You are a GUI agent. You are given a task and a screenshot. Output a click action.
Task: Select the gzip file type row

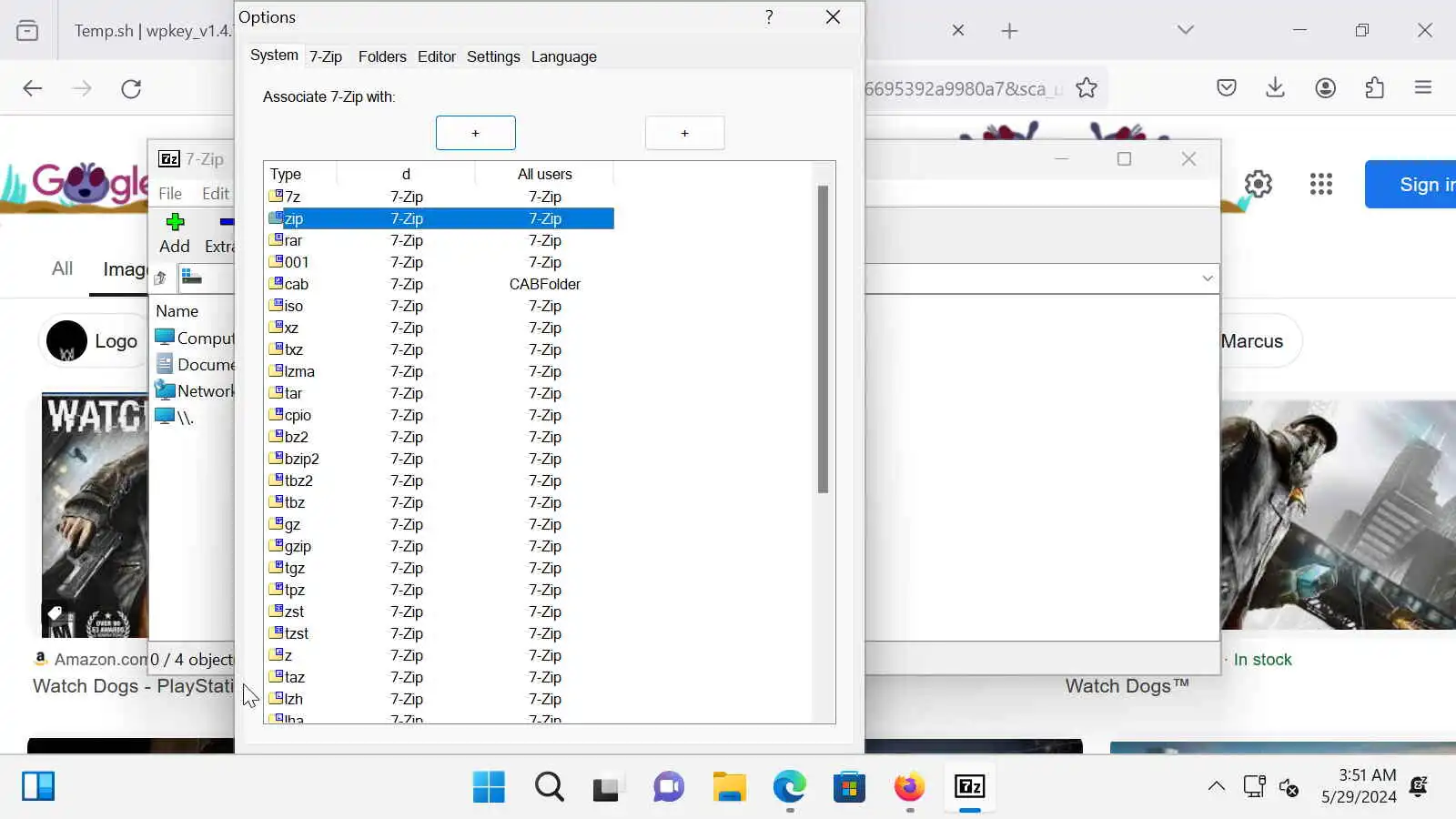point(440,546)
